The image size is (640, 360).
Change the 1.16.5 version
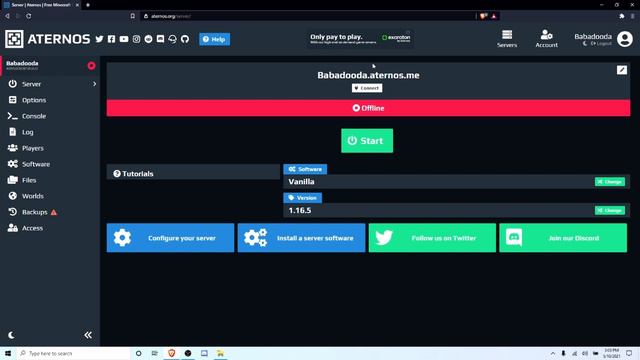(610, 210)
